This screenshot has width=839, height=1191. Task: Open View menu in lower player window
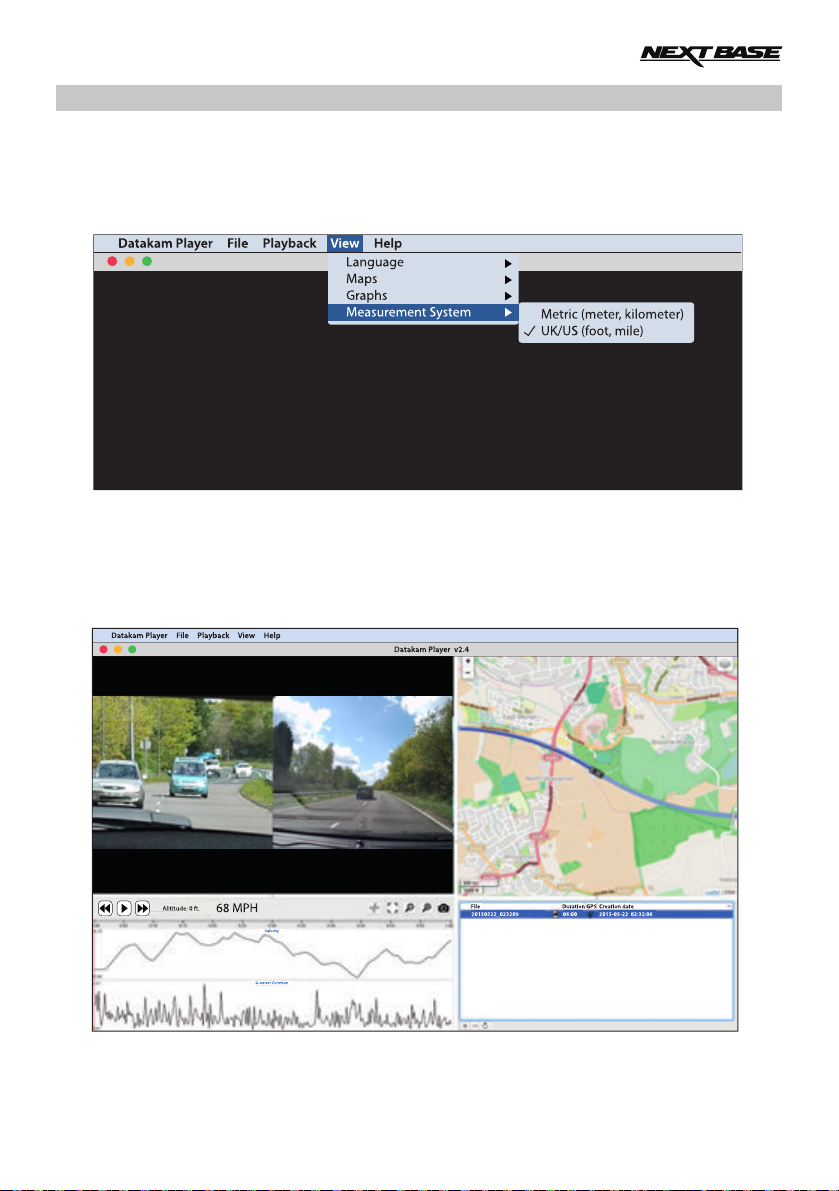246,636
